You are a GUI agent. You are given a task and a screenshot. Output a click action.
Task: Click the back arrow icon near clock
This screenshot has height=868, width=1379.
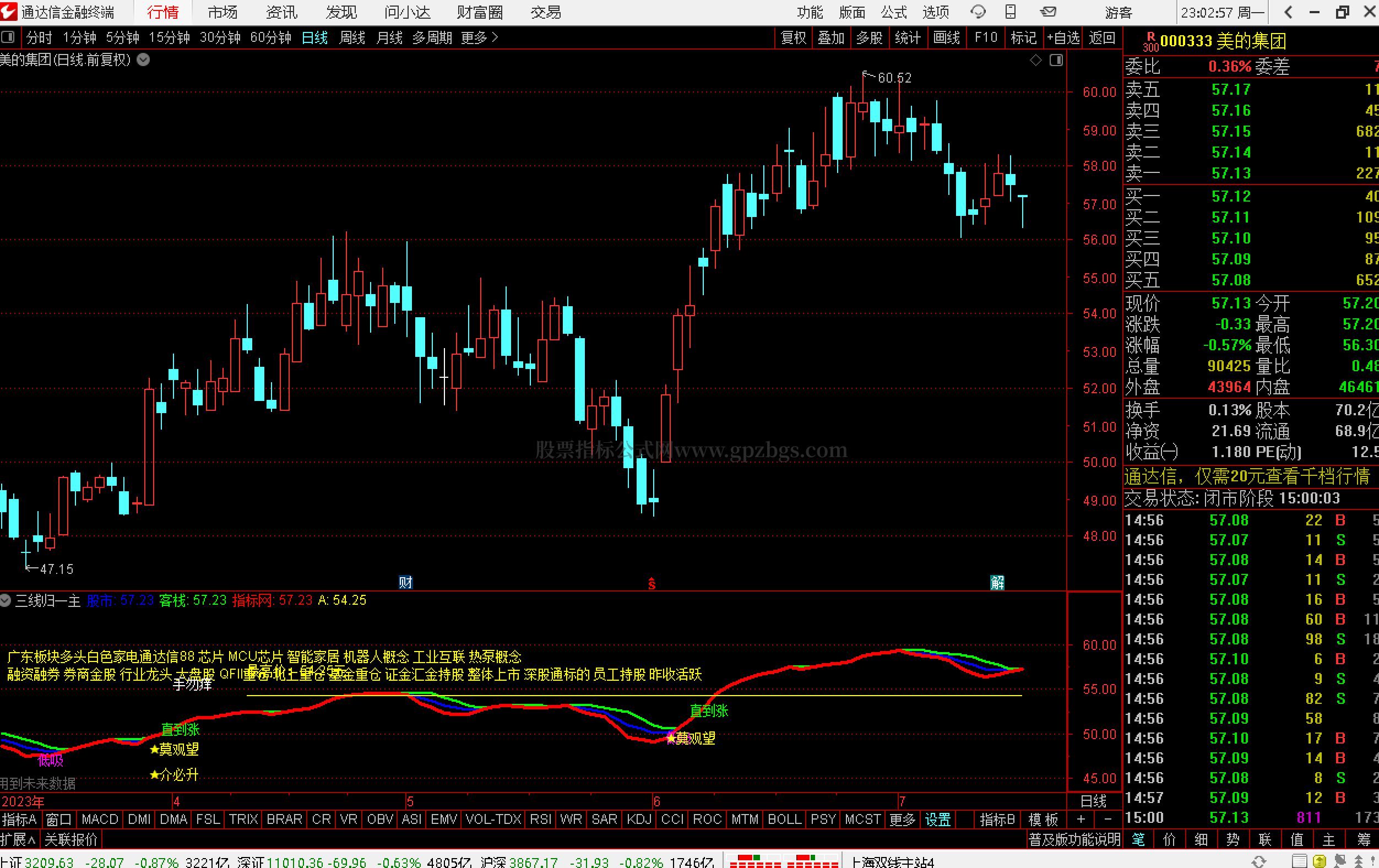(x=1289, y=12)
